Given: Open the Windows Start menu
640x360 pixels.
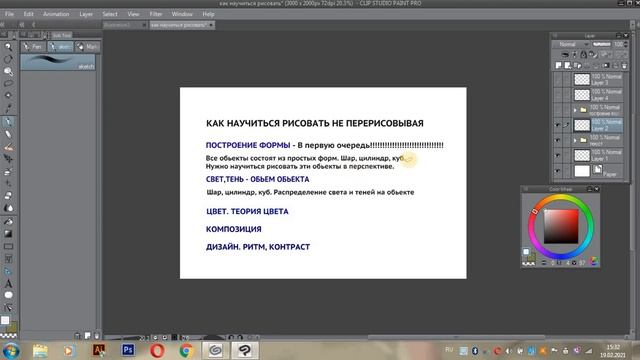Looking at the screenshot, I should coord(11,351).
